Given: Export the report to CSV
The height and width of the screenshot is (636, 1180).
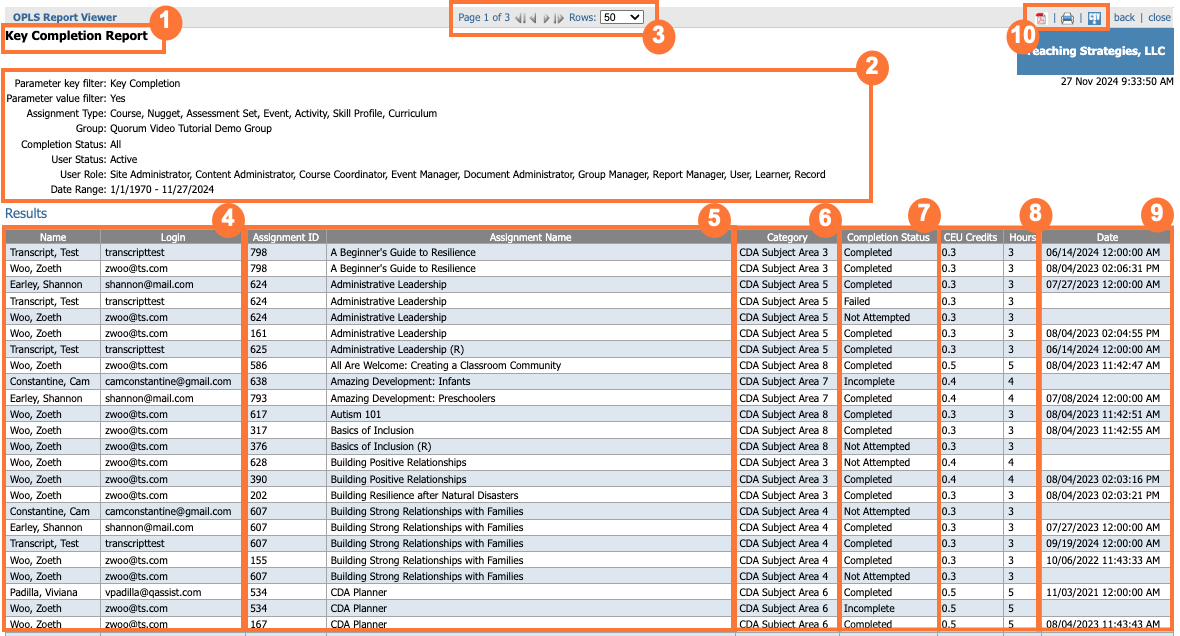Looking at the screenshot, I should [1094, 17].
